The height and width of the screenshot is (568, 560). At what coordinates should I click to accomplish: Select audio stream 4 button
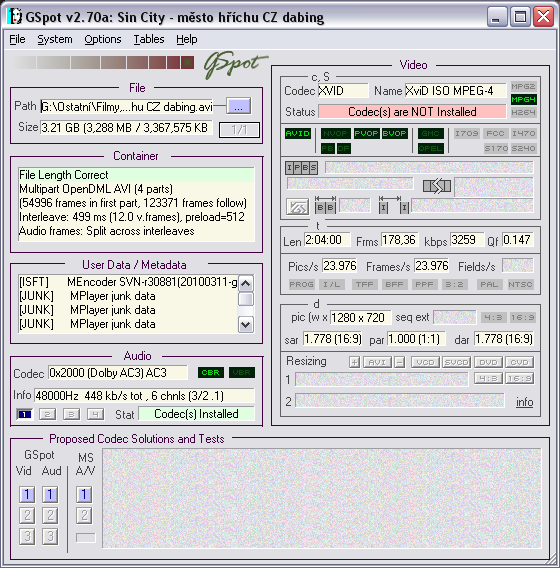[95, 414]
